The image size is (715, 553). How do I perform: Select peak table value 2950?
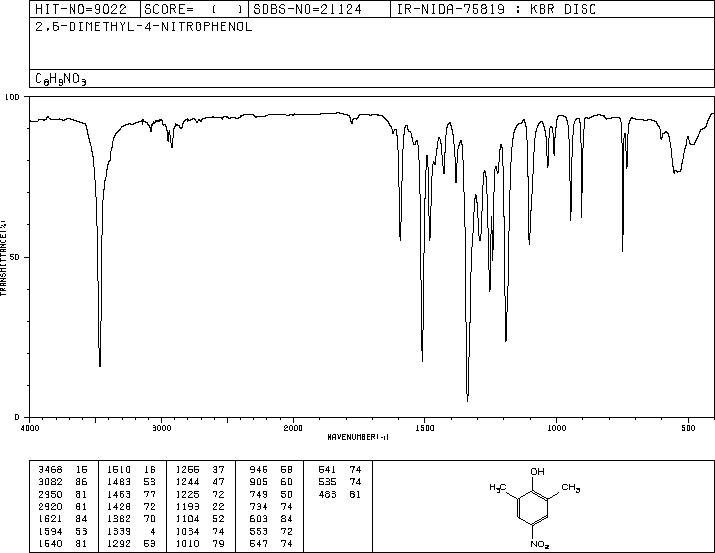50,494
